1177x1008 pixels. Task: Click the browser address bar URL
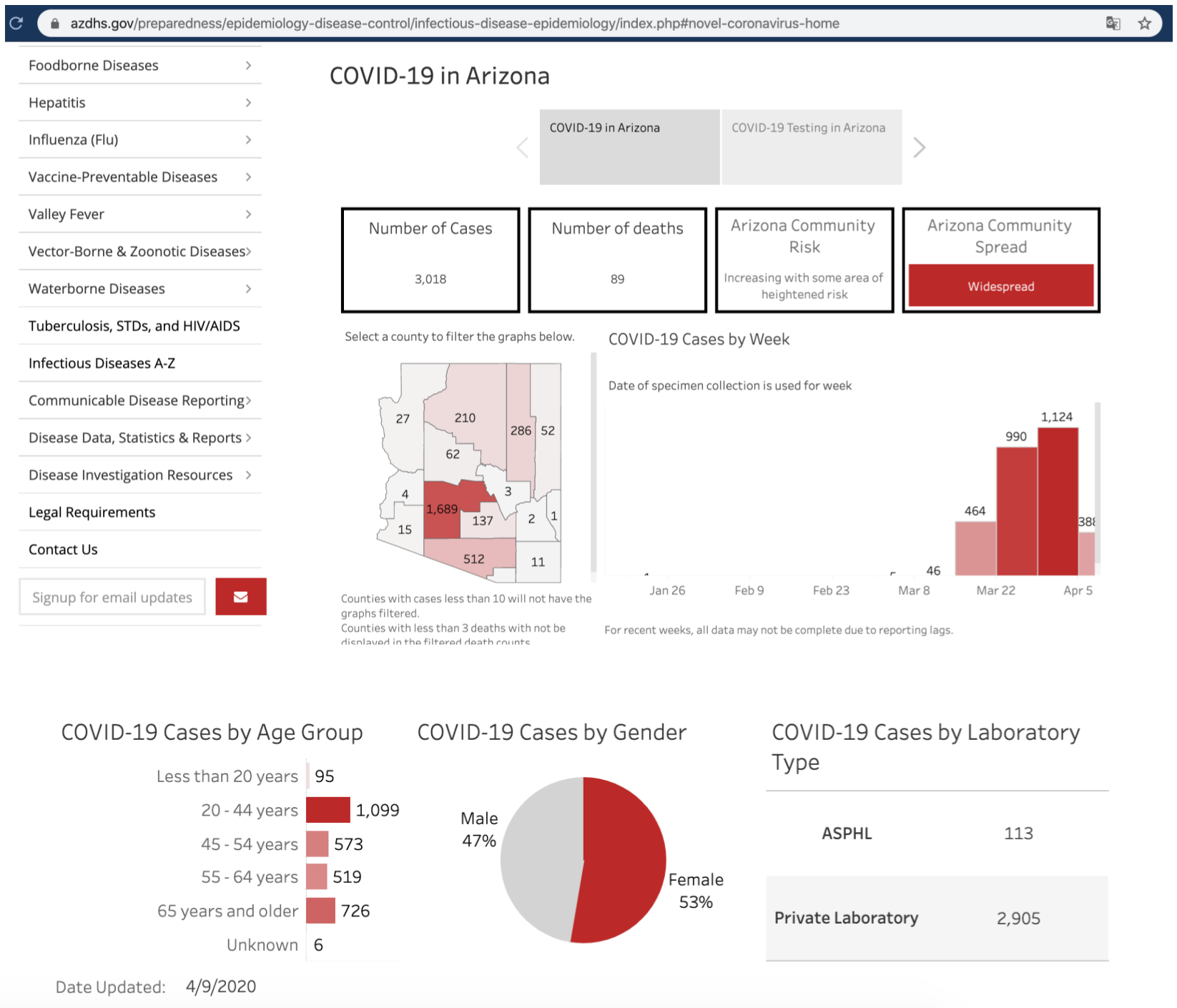(455, 24)
